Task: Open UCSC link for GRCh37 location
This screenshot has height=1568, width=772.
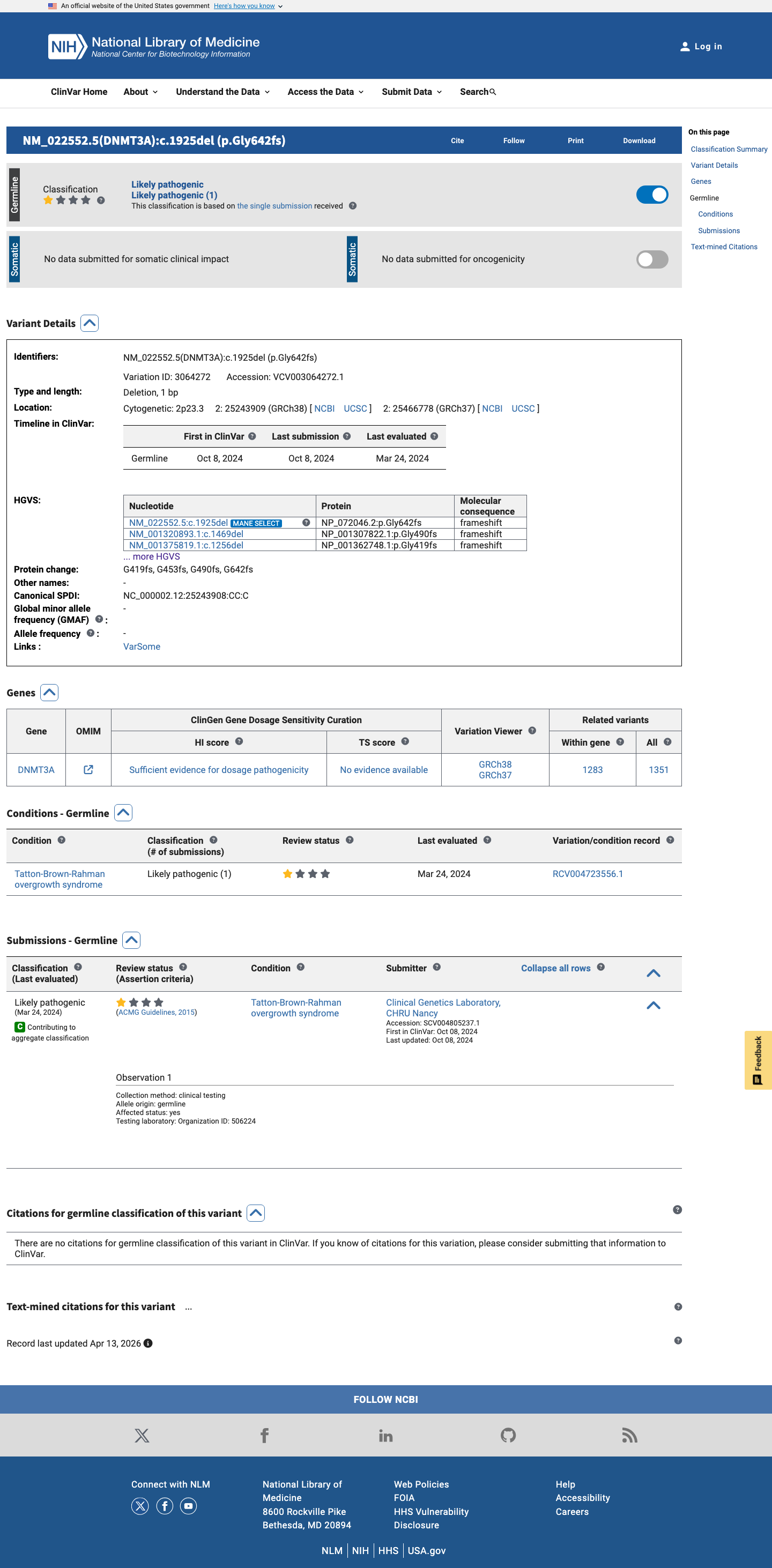Action: coord(523,408)
